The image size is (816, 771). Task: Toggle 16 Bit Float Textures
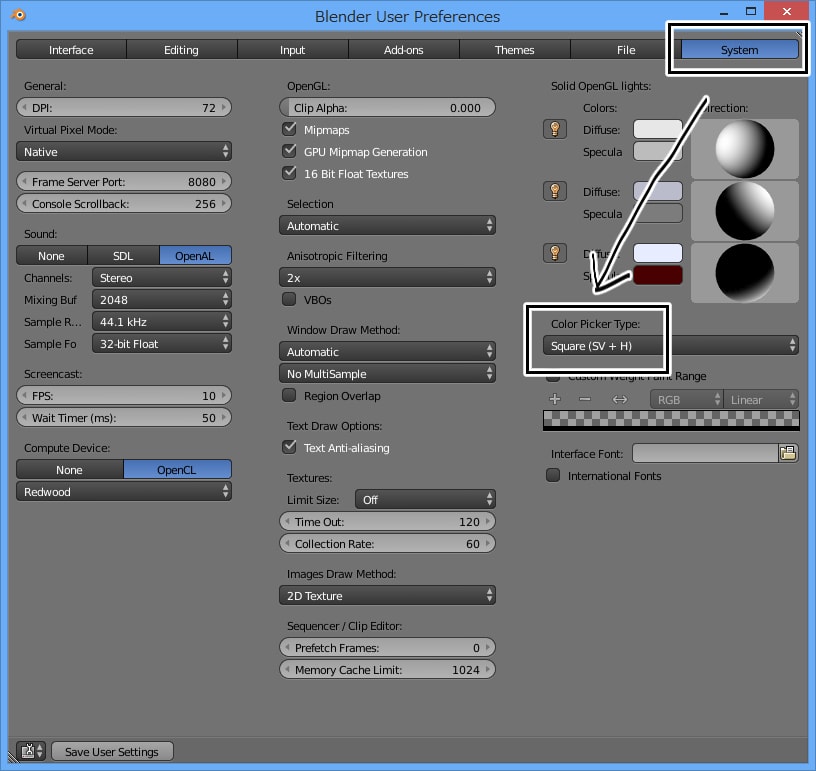pyautogui.click(x=289, y=173)
